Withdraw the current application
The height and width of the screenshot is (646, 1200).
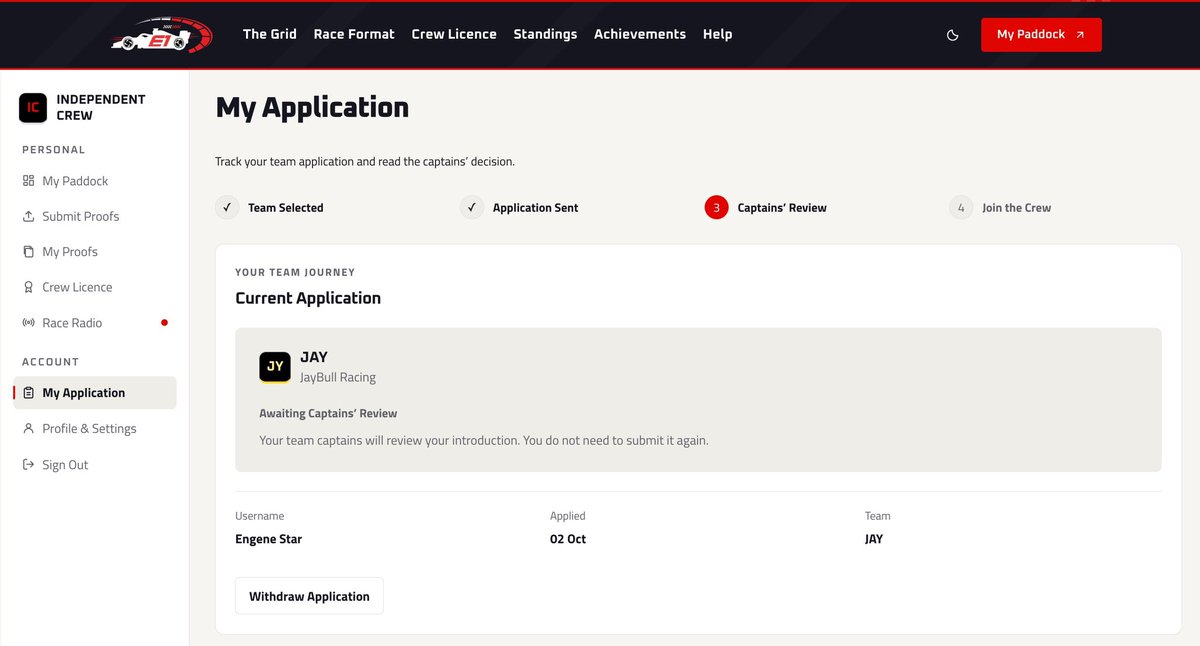click(309, 596)
